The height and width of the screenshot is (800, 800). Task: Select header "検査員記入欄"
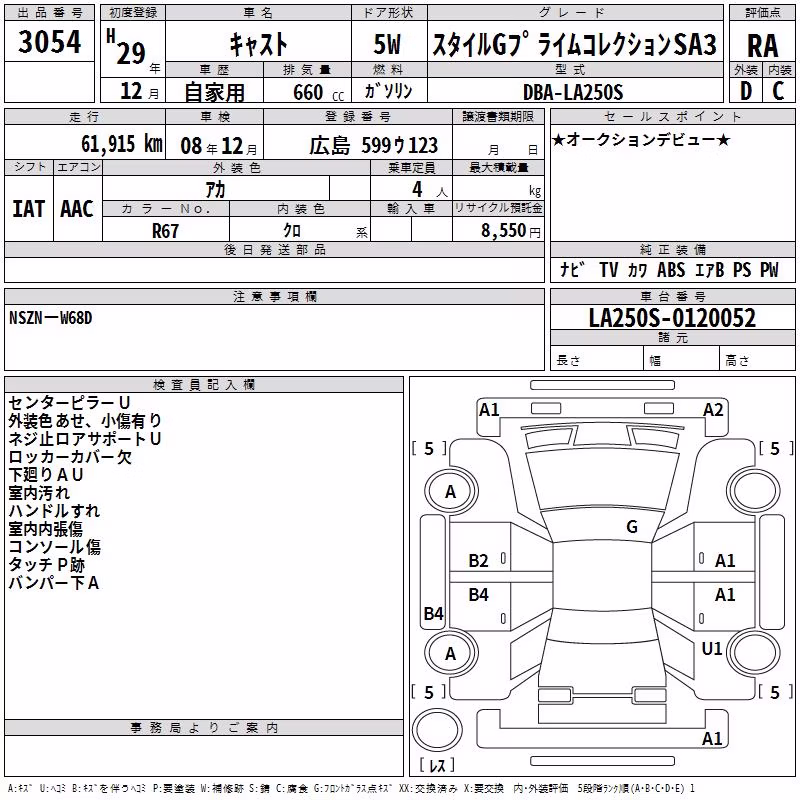204,385
